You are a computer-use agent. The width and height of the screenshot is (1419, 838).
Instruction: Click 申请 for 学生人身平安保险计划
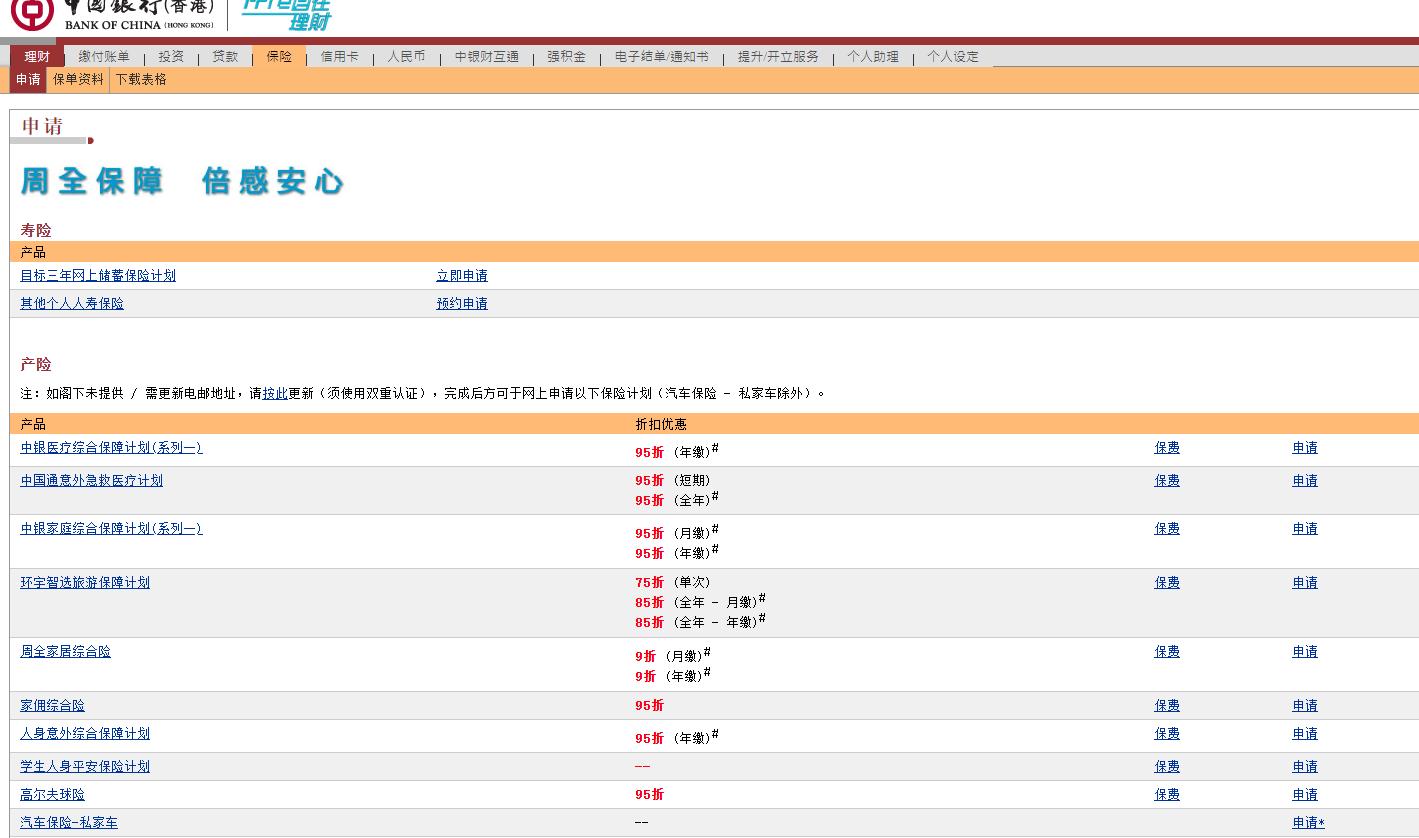1305,767
